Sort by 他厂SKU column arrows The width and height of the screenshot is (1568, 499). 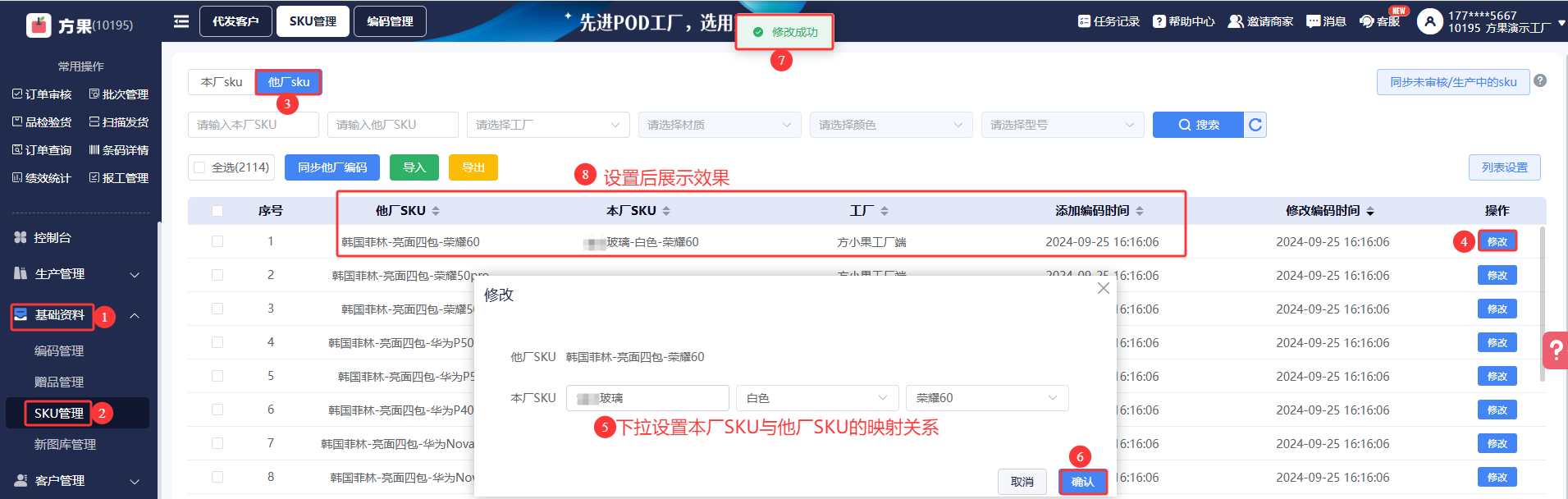coord(436,211)
